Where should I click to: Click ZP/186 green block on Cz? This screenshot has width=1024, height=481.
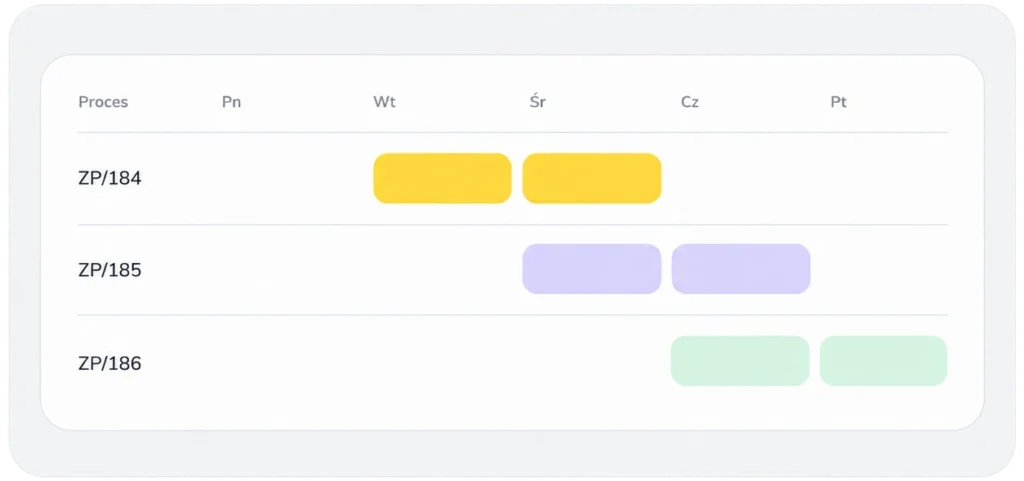[x=740, y=361]
